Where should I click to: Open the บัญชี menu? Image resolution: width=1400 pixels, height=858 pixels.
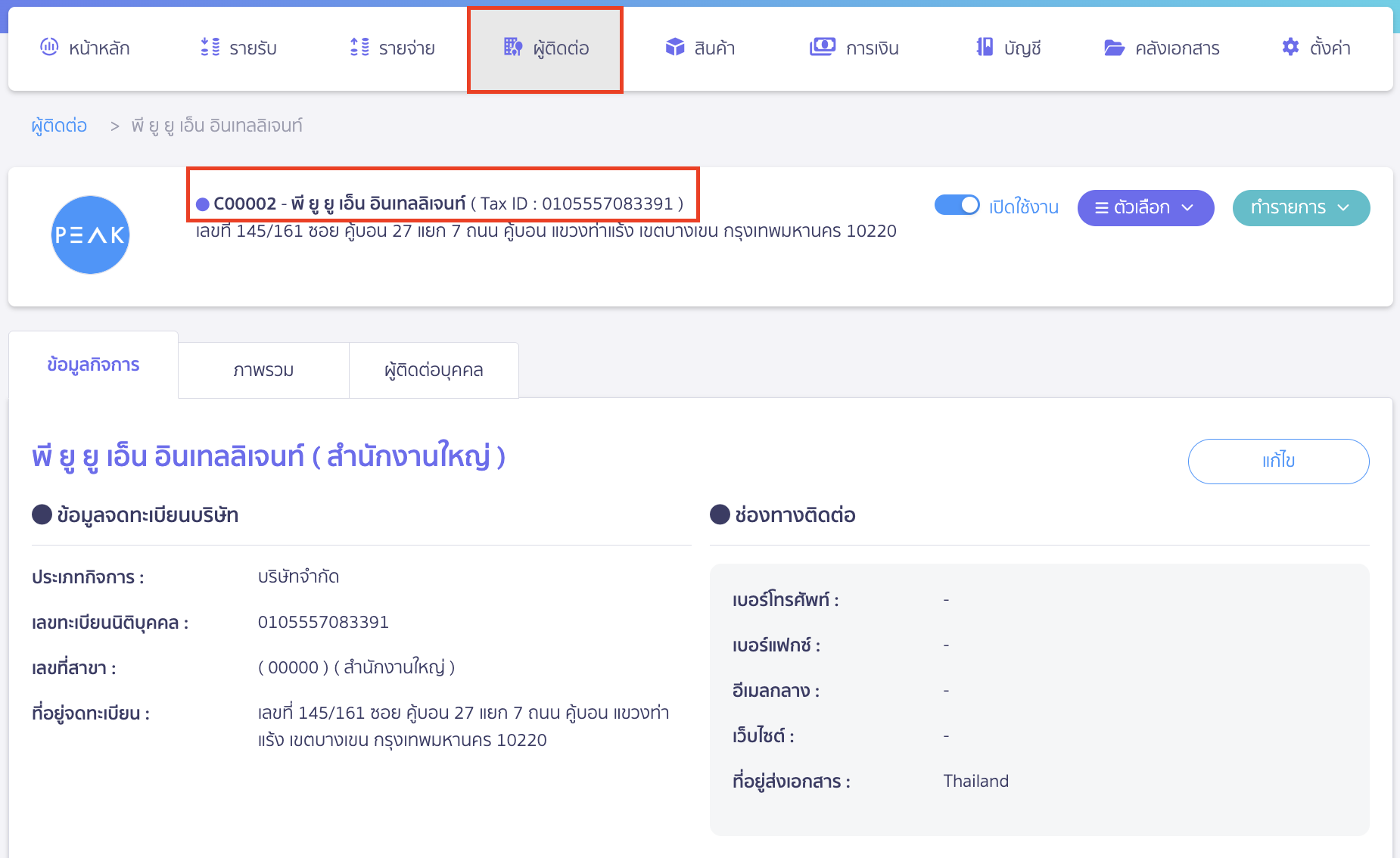[x=1009, y=48]
